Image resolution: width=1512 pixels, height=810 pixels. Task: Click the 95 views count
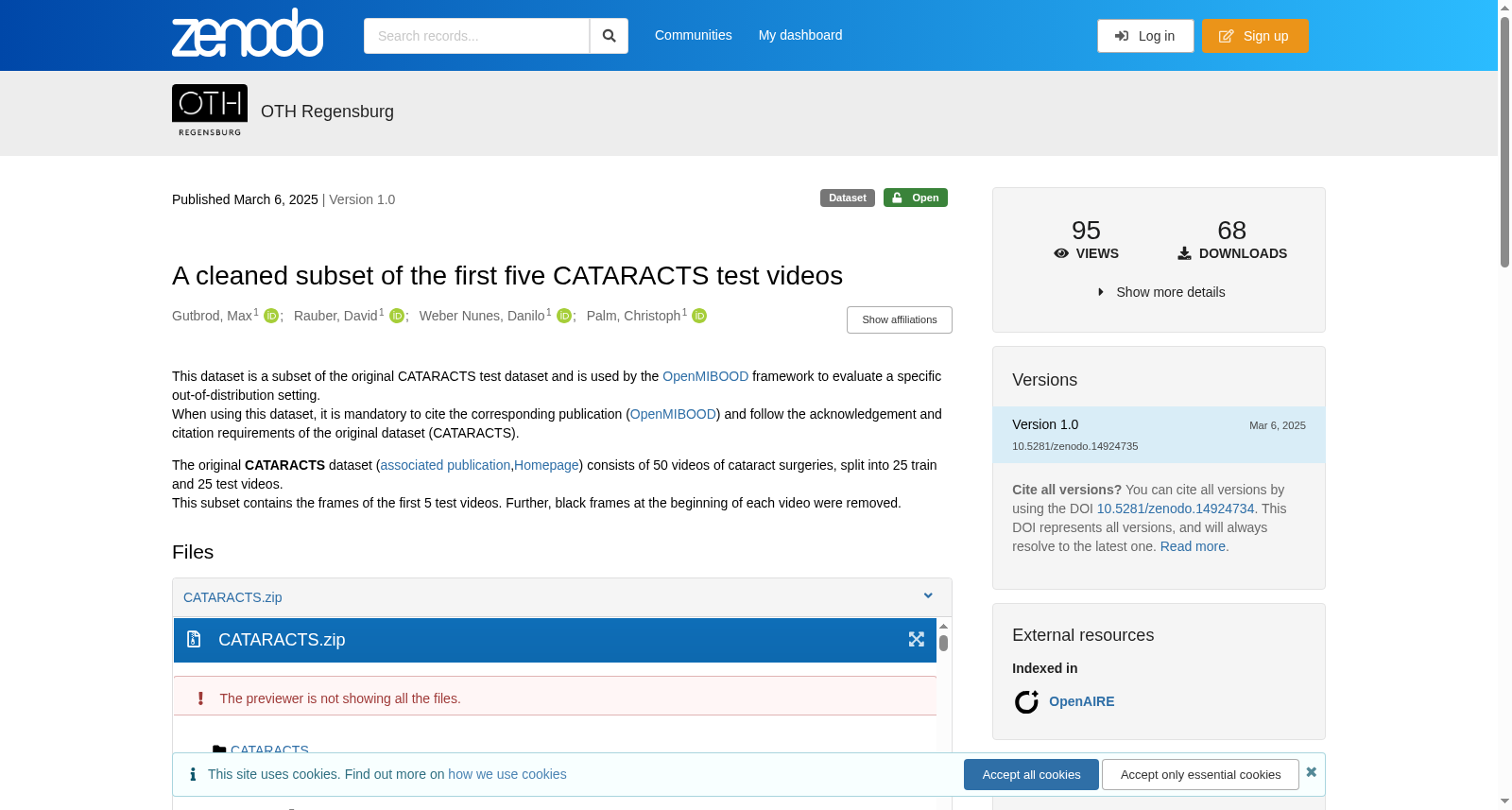pos(1086,231)
